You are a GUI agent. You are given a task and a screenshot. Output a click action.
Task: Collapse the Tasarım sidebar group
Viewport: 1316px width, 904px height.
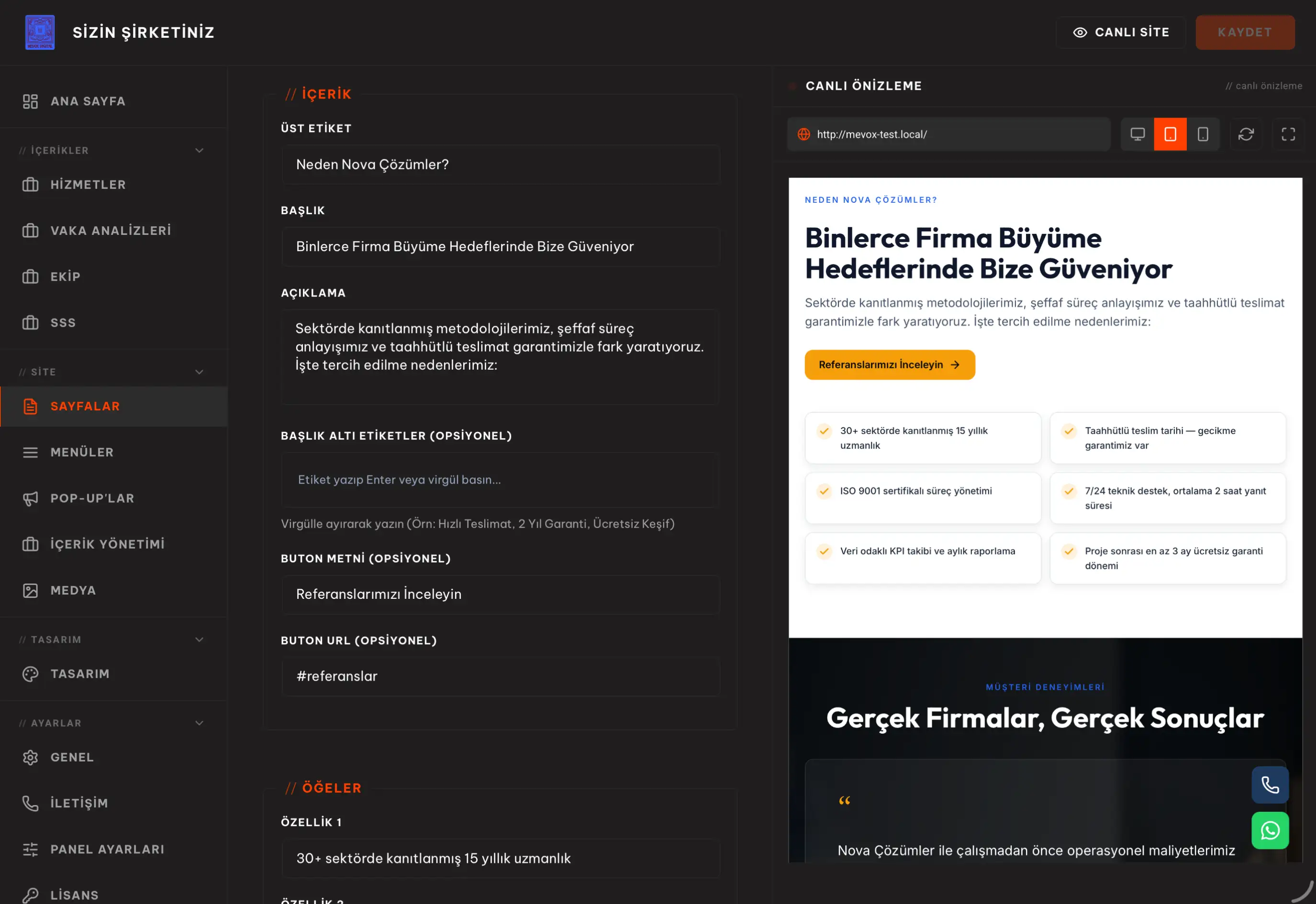coord(199,639)
